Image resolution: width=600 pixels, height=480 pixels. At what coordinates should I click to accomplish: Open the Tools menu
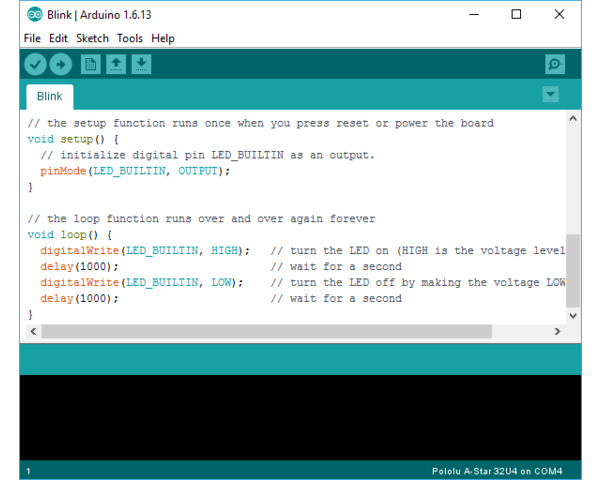pos(130,38)
